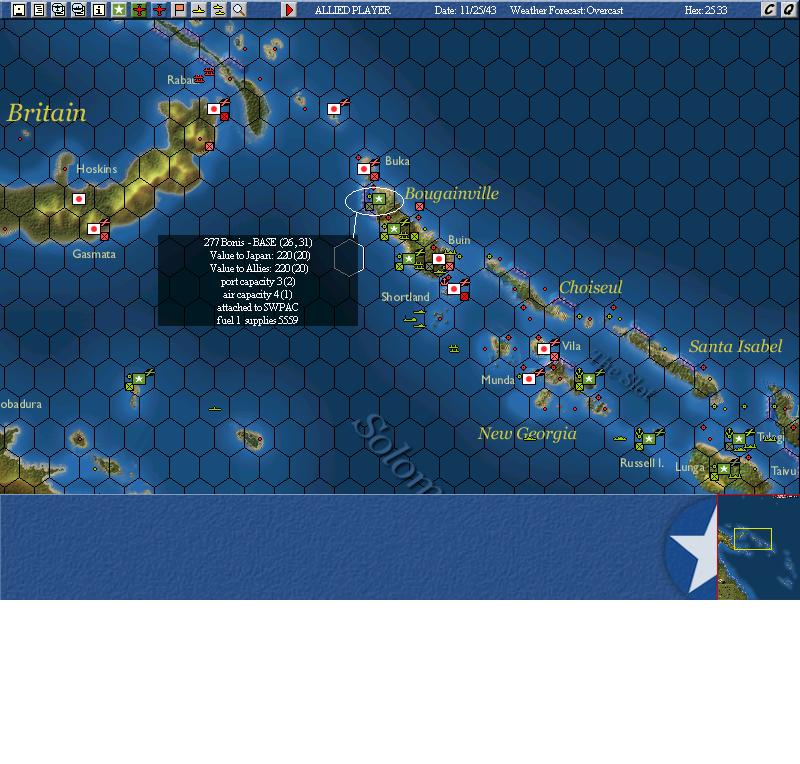Click the Japanese base flag north of Buka
The image size is (800, 764).
coord(334,109)
